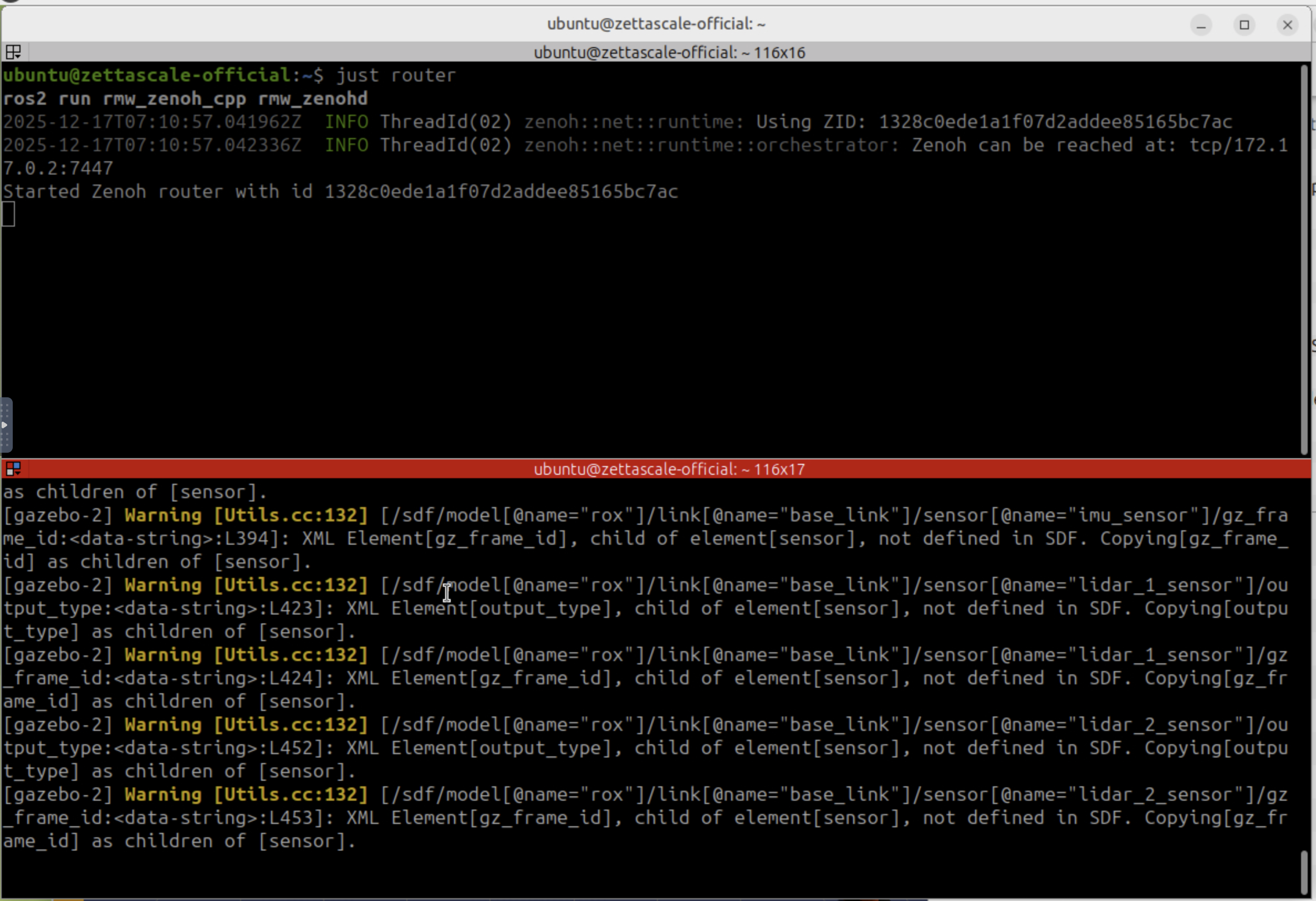Open the top pane's terminal grouping icon
The height and width of the screenshot is (901, 1316).
point(13,52)
